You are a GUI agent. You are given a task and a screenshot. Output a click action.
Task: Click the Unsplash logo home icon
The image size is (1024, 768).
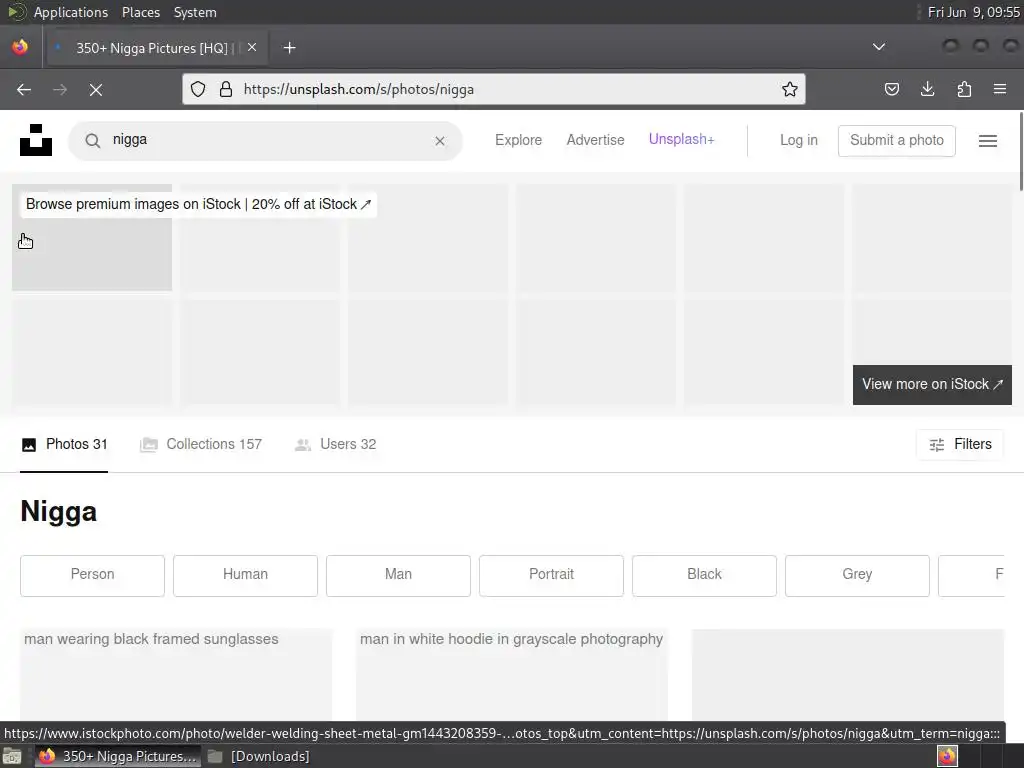pos(36,140)
